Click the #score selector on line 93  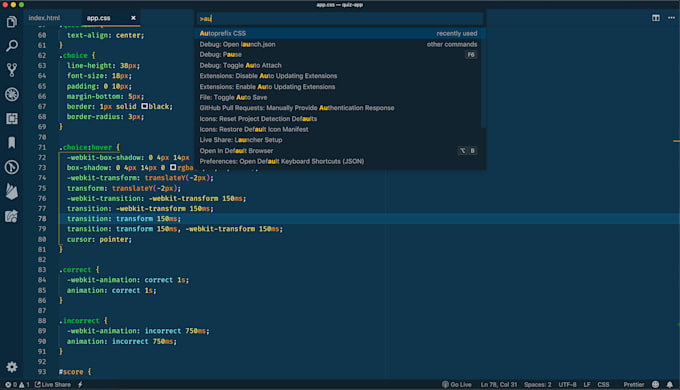(71, 372)
